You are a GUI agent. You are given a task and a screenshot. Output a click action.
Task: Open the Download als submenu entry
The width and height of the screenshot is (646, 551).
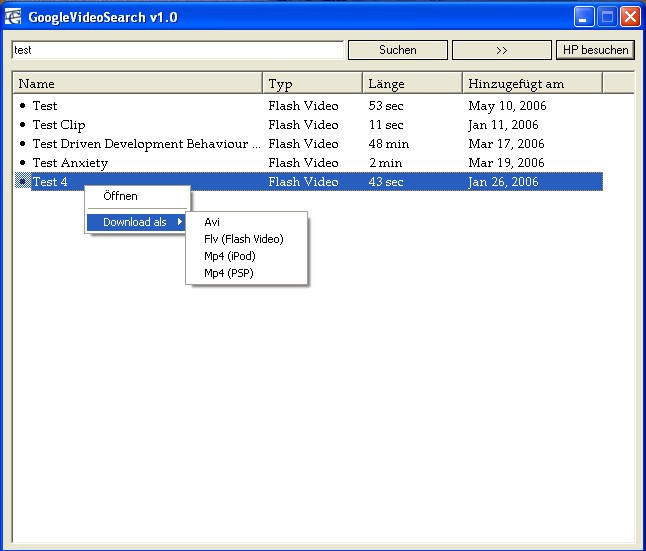pyautogui.click(x=136, y=222)
